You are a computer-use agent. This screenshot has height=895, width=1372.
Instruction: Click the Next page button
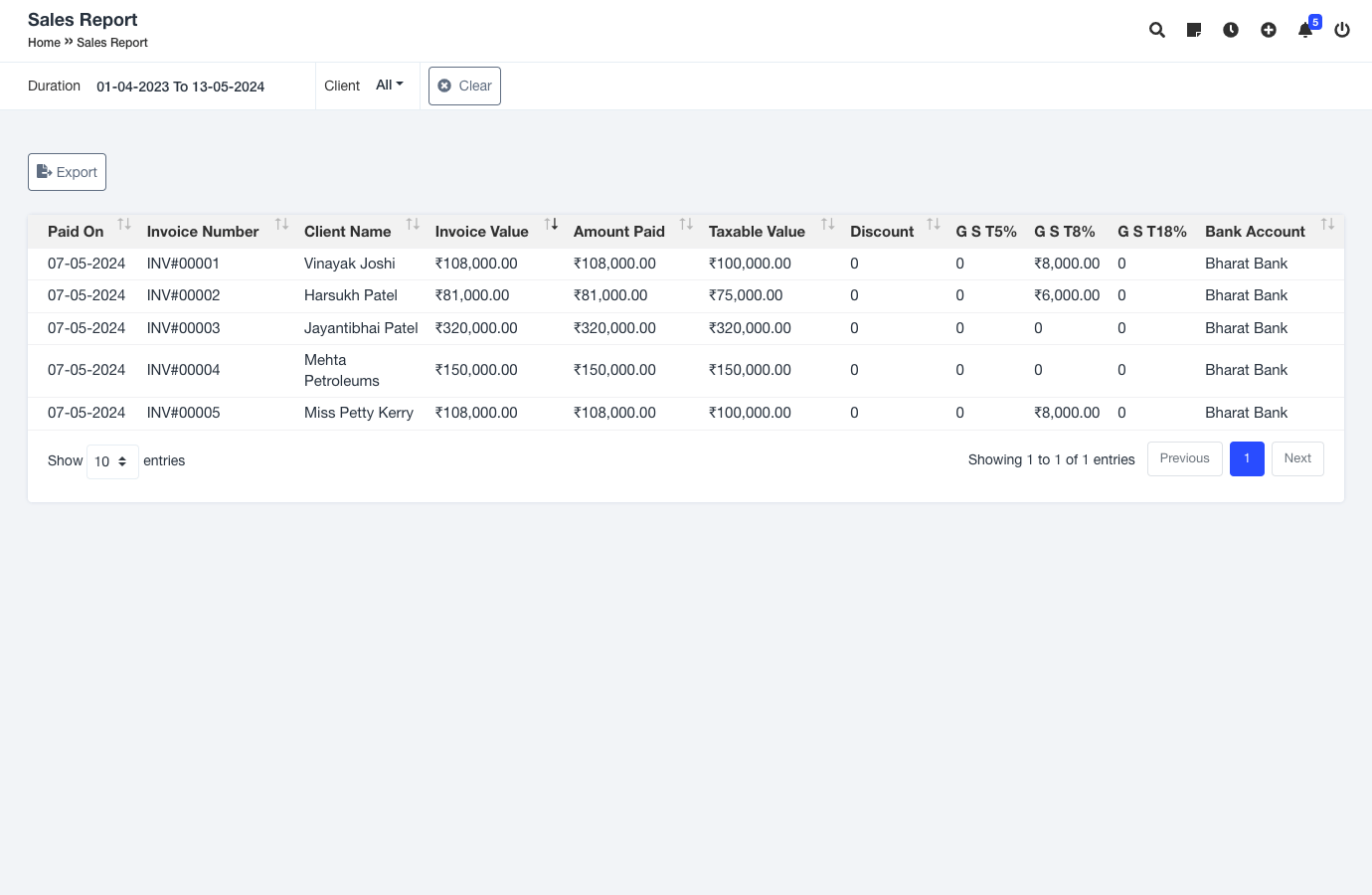click(x=1297, y=458)
